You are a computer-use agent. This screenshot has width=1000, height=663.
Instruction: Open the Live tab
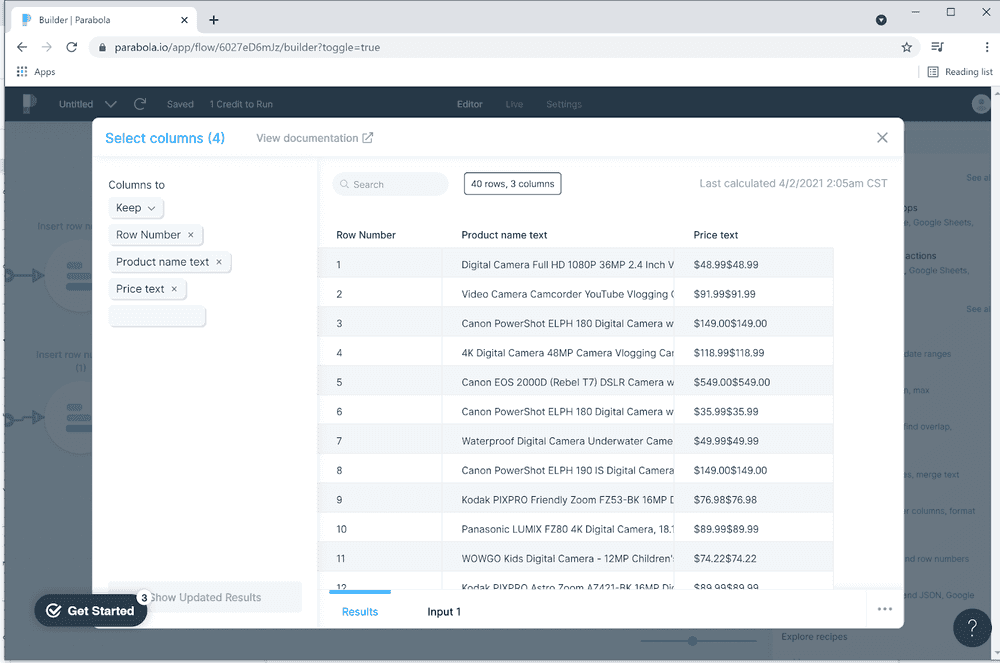[x=514, y=104]
